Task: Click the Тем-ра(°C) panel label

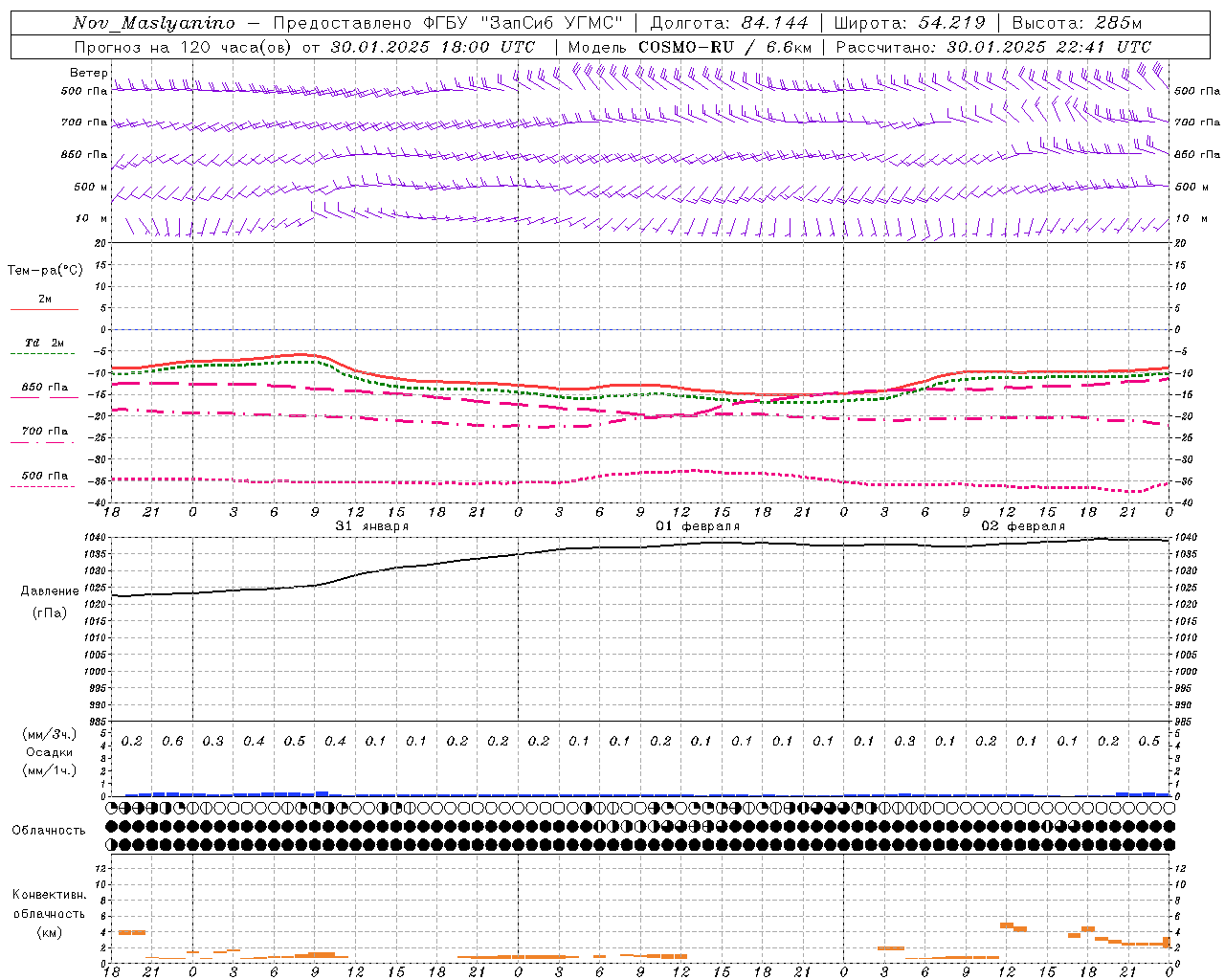Action: (x=45, y=271)
